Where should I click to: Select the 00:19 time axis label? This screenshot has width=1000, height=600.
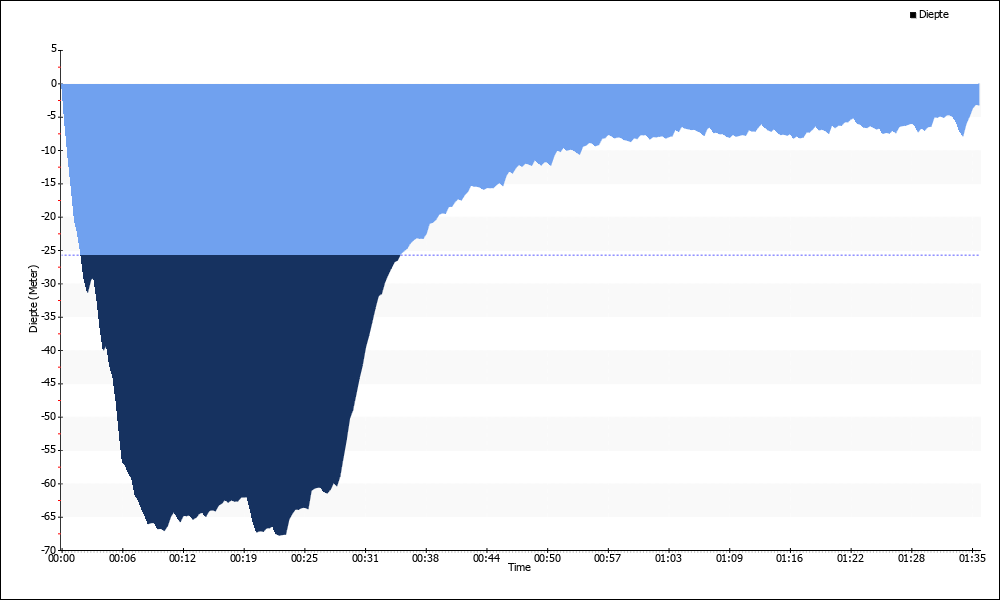[x=243, y=559]
